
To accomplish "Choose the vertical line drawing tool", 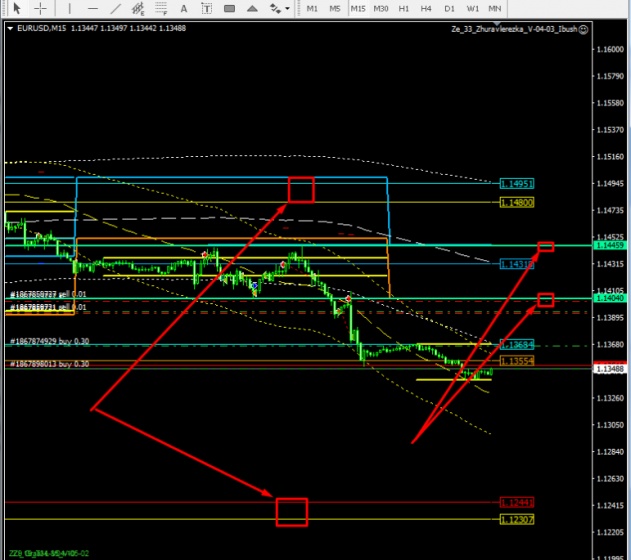I will (x=69, y=8).
